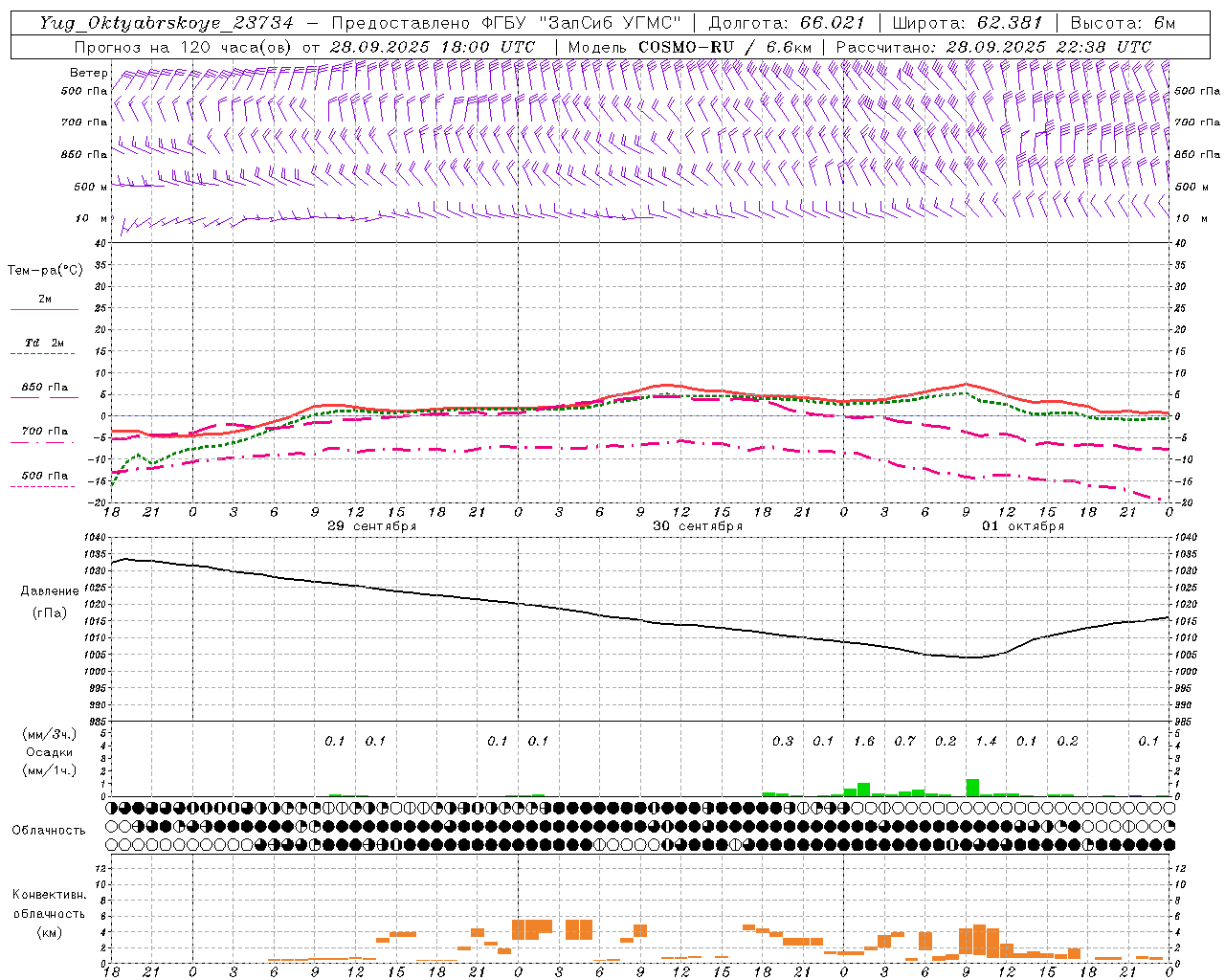Image resolution: width=1225 pixels, height=980 pixels.
Task: Click the date label 29 сентября
Action: [371, 526]
